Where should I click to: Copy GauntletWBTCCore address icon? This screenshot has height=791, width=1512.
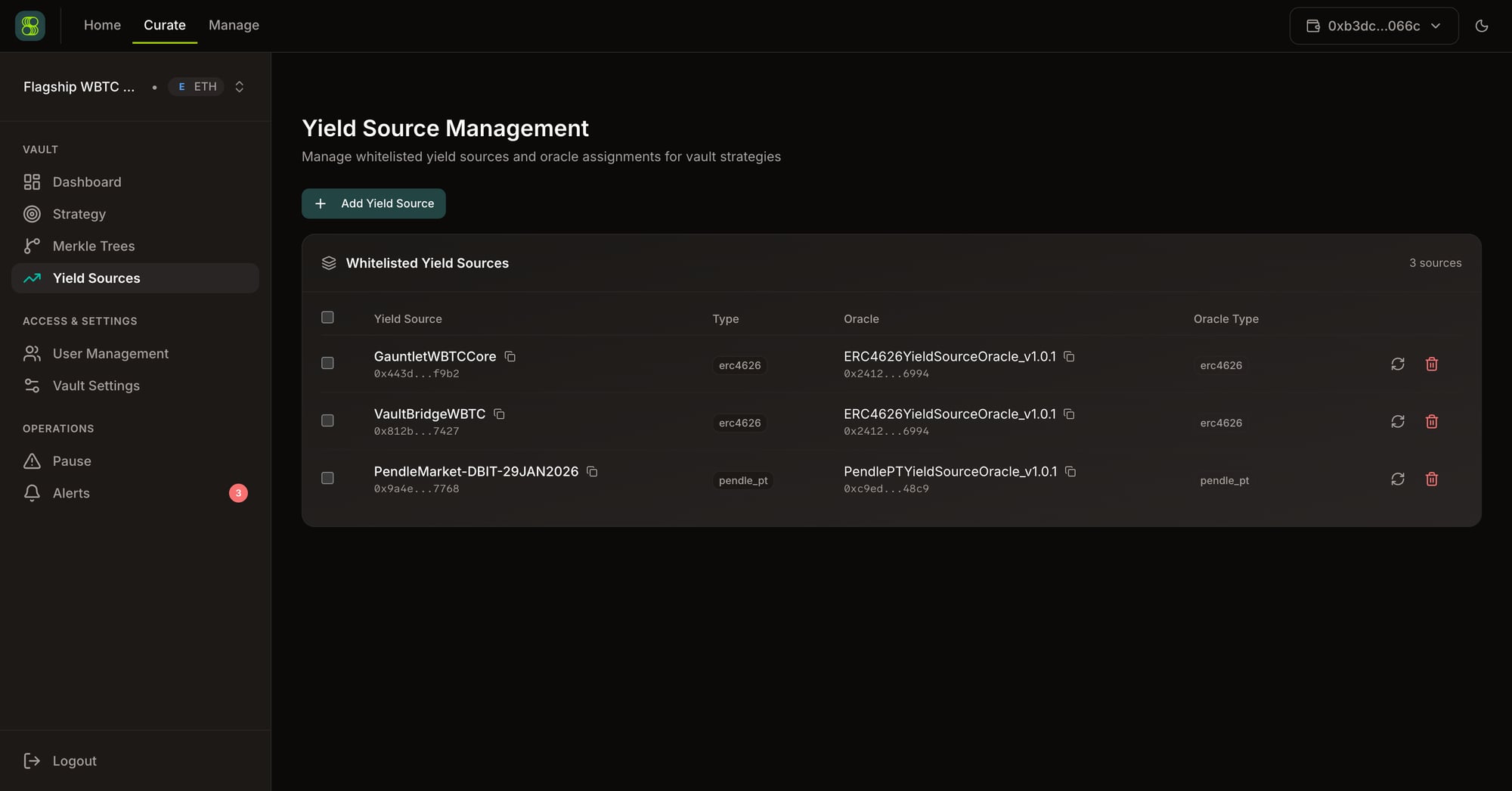[510, 356]
